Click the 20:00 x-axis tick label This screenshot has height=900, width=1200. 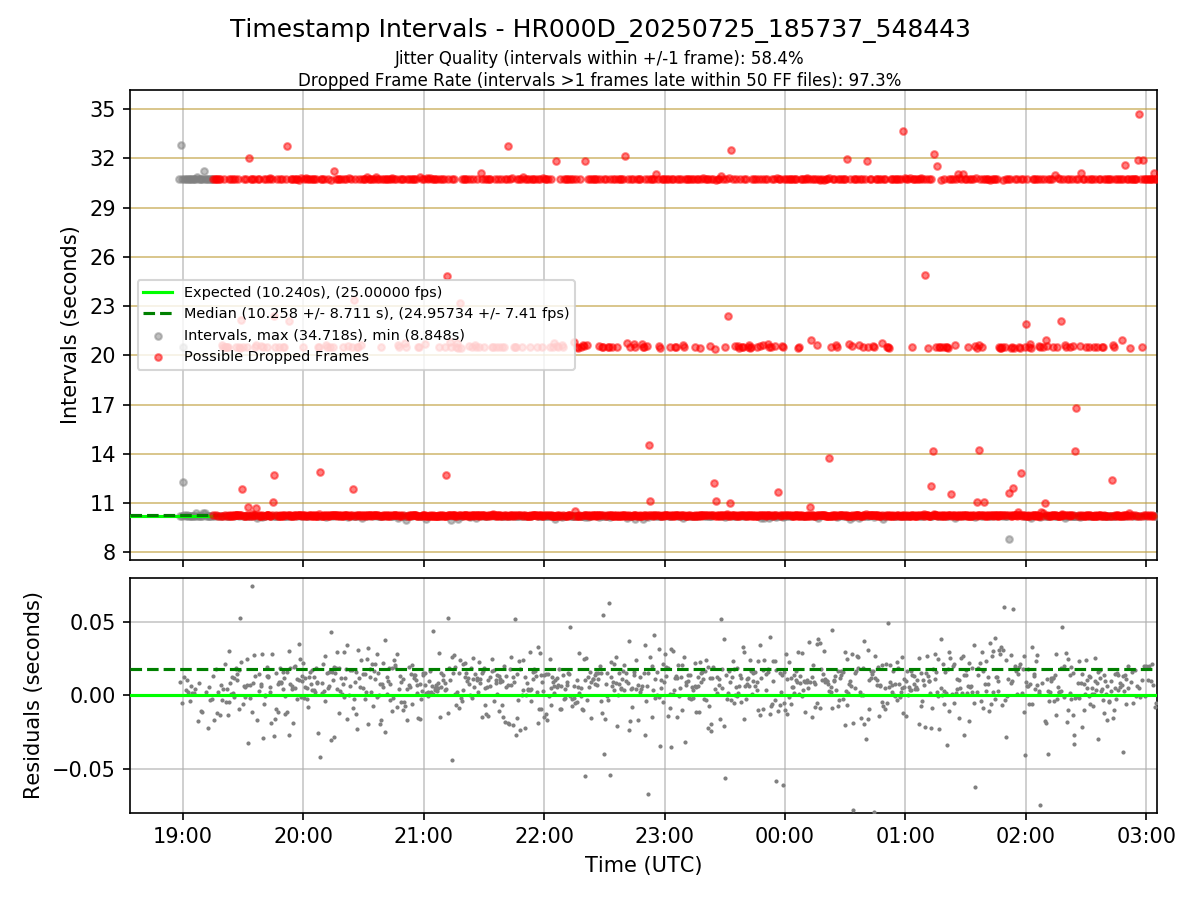pos(303,835)
